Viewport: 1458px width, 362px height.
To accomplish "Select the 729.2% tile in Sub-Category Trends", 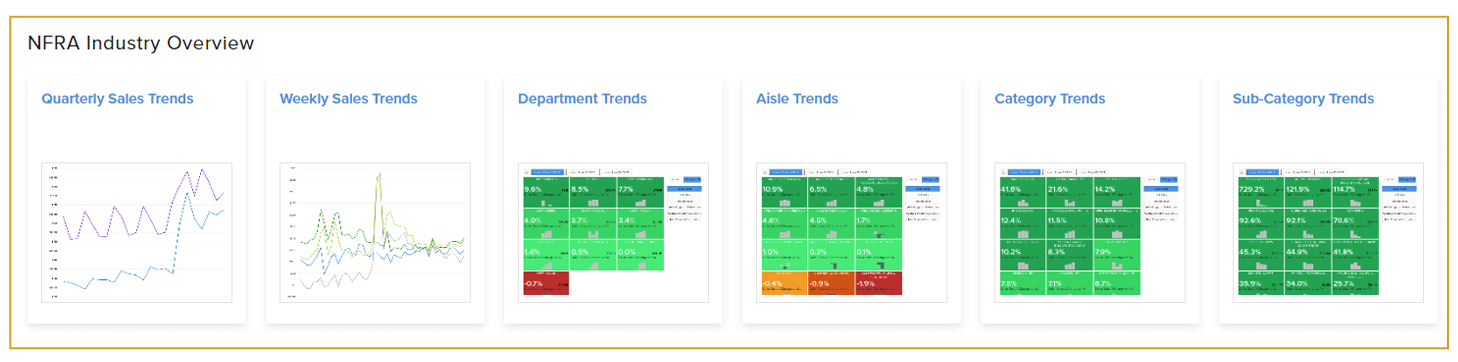I will (1261, 192).
